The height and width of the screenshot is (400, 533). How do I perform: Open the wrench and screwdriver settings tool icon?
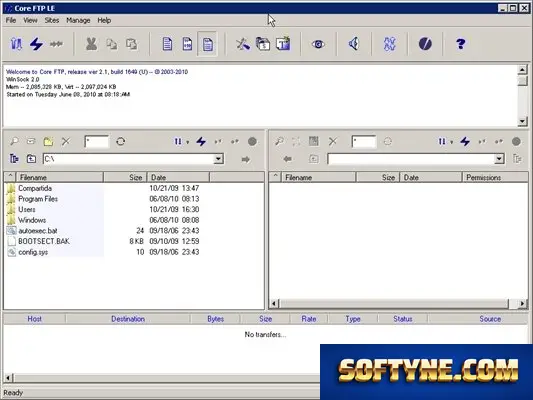pos(243,44)
